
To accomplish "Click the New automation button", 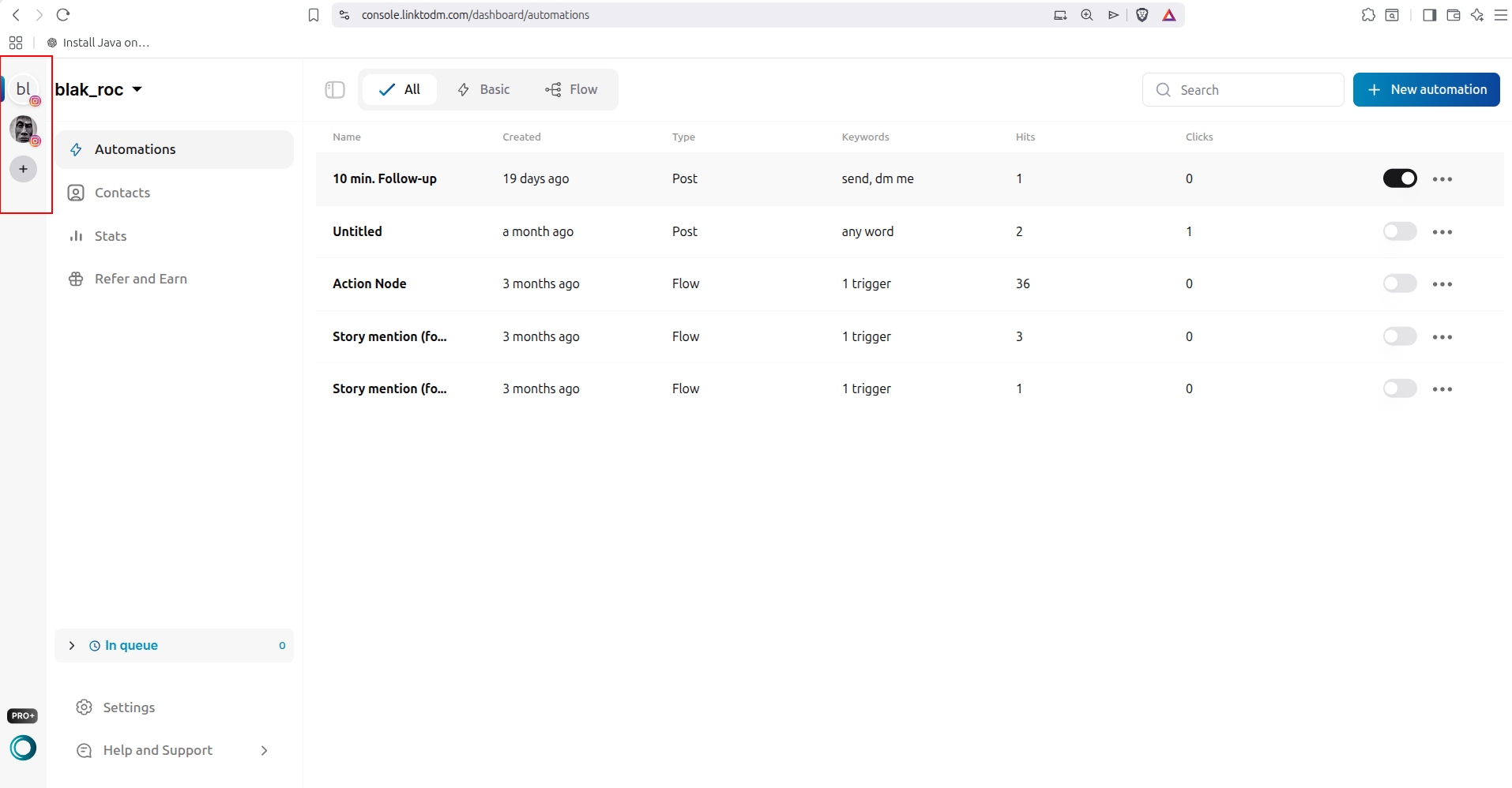I will click(1426, 90).
